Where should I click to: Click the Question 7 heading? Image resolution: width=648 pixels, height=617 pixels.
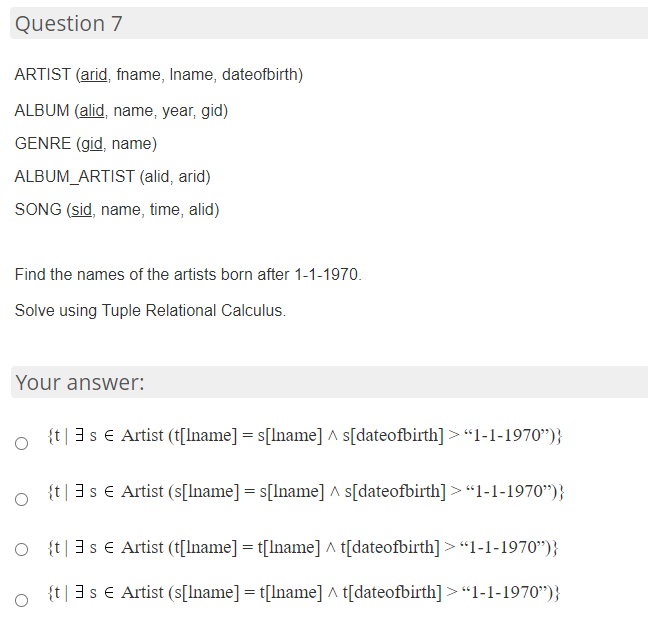click(69, 24)
